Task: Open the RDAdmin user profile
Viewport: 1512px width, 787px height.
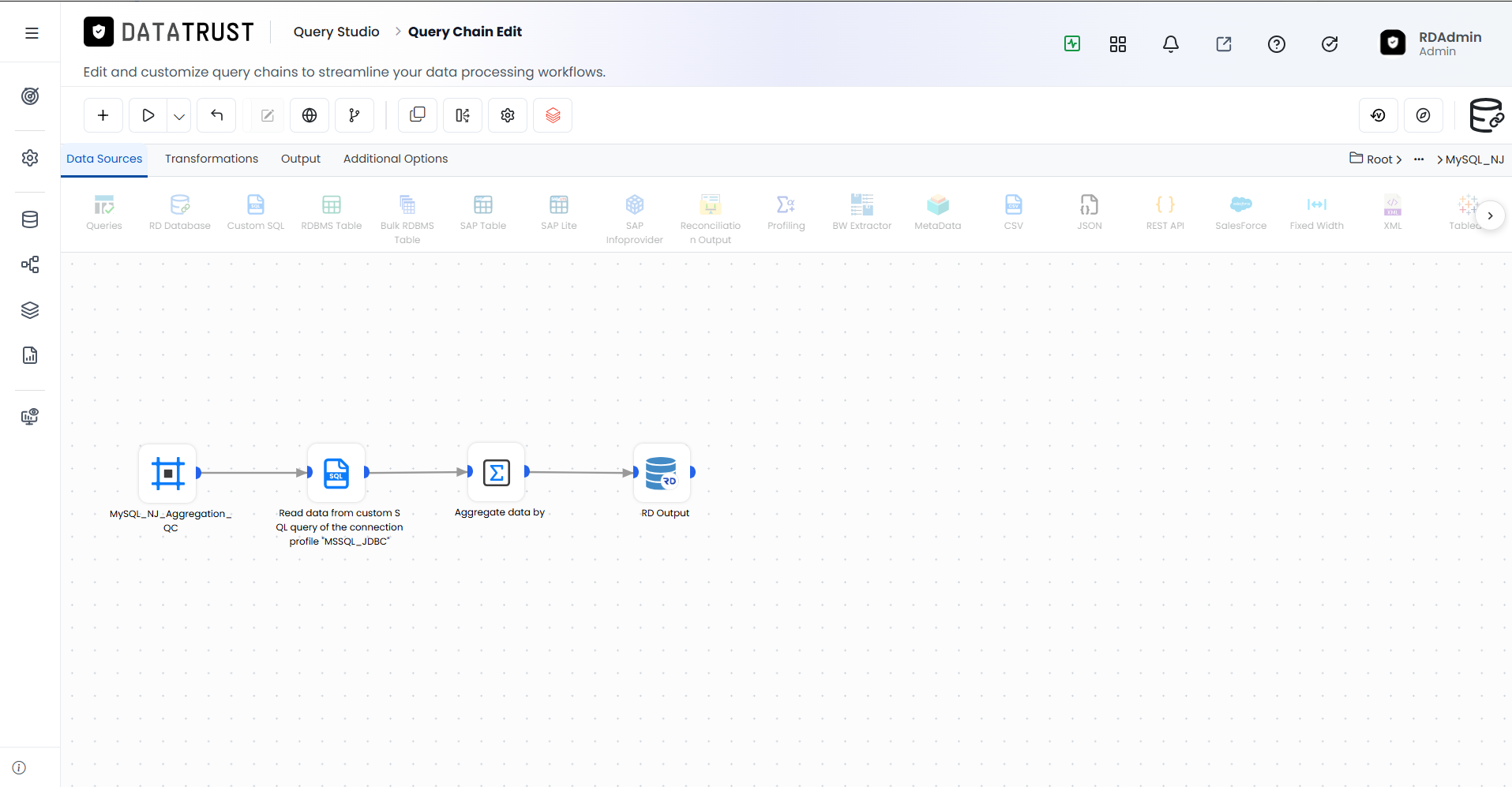Action: point(1431,43)
